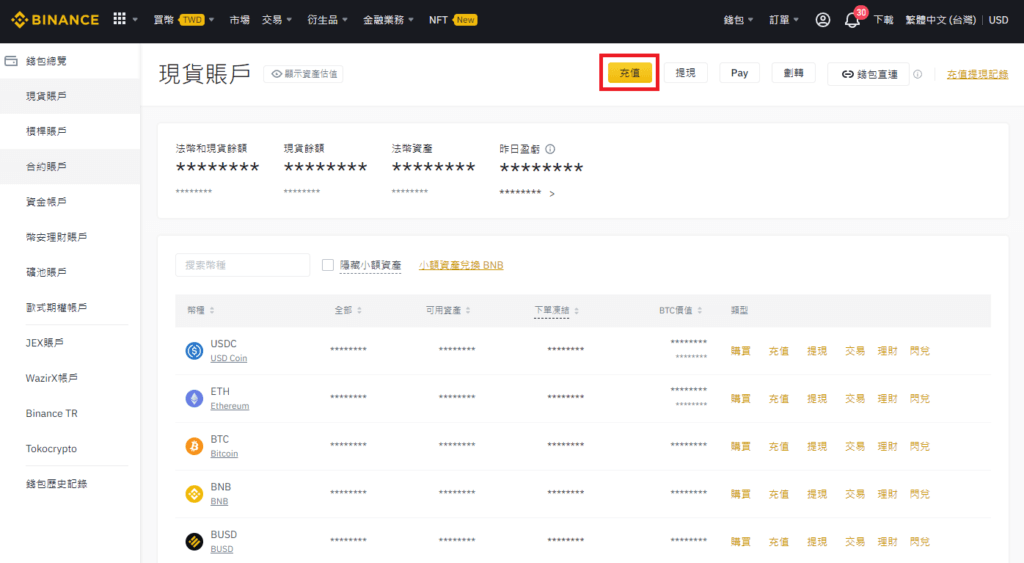Open the notifications bell icon
1024x563 pixels.
click(852, 20)
